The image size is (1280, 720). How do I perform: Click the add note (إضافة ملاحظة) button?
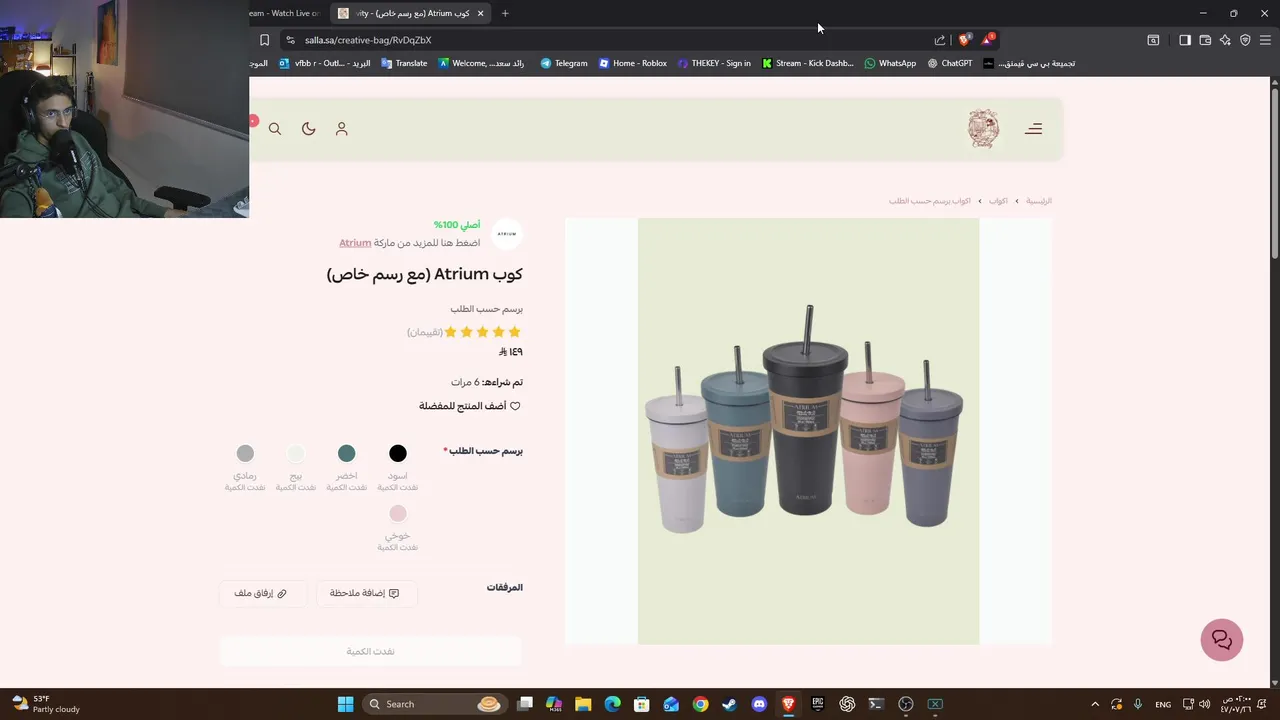(x=366, y=593)
